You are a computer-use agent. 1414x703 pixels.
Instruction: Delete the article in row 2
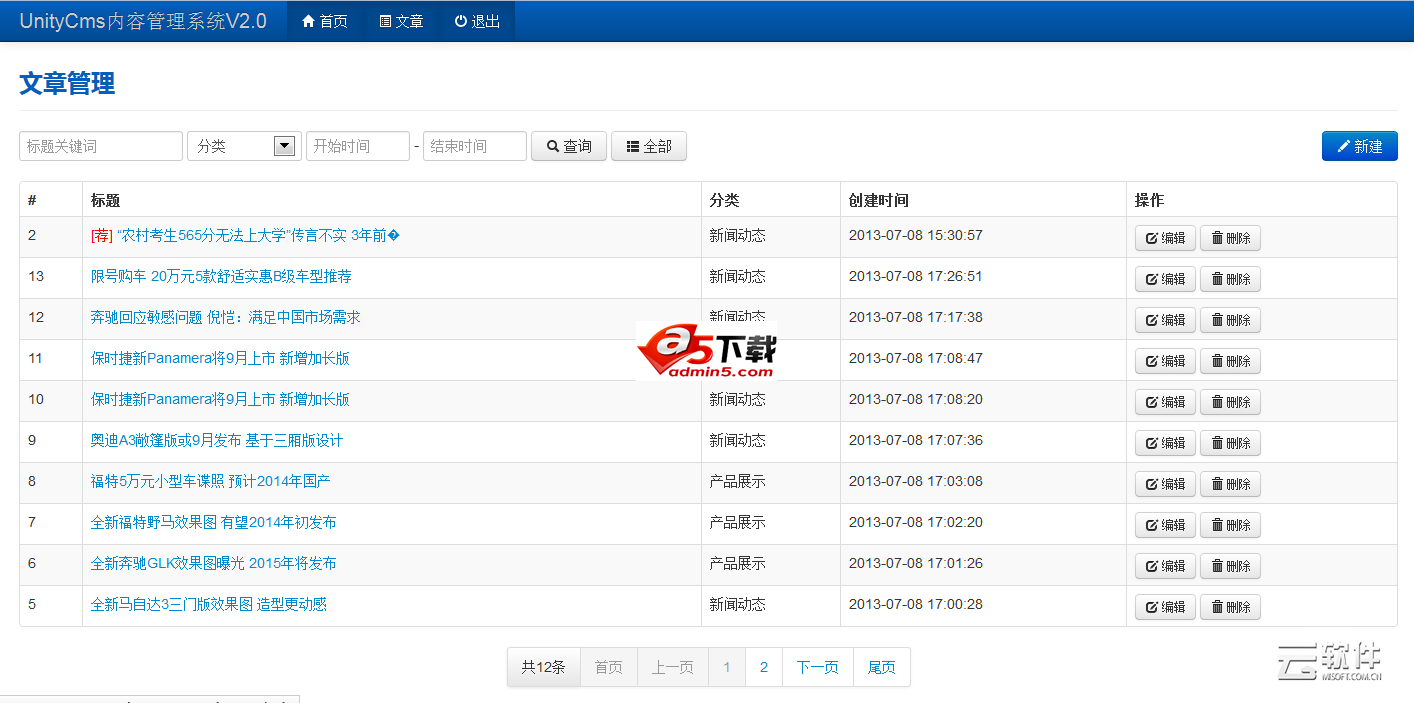coord(1230,238)
